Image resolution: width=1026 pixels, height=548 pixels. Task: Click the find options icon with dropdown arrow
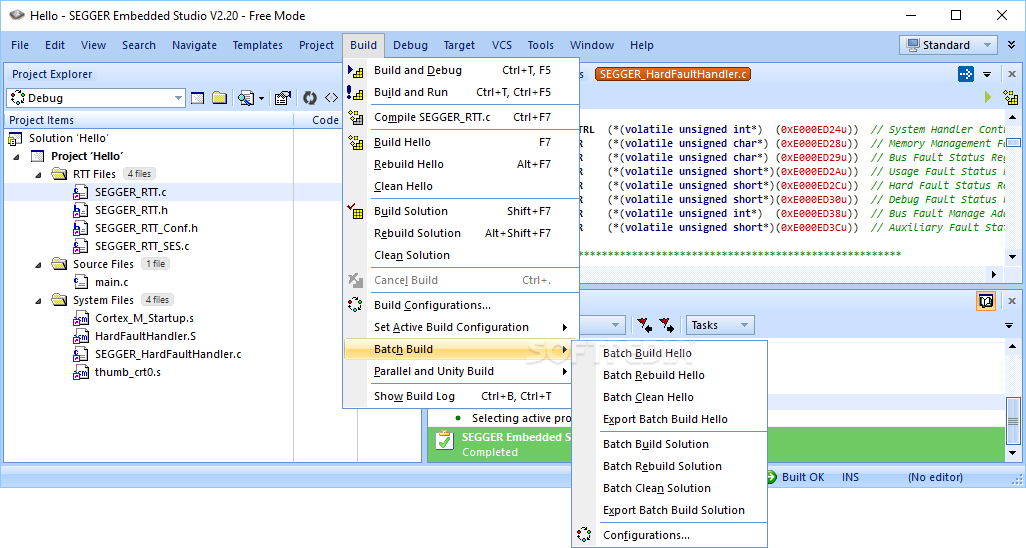[251, 98]
